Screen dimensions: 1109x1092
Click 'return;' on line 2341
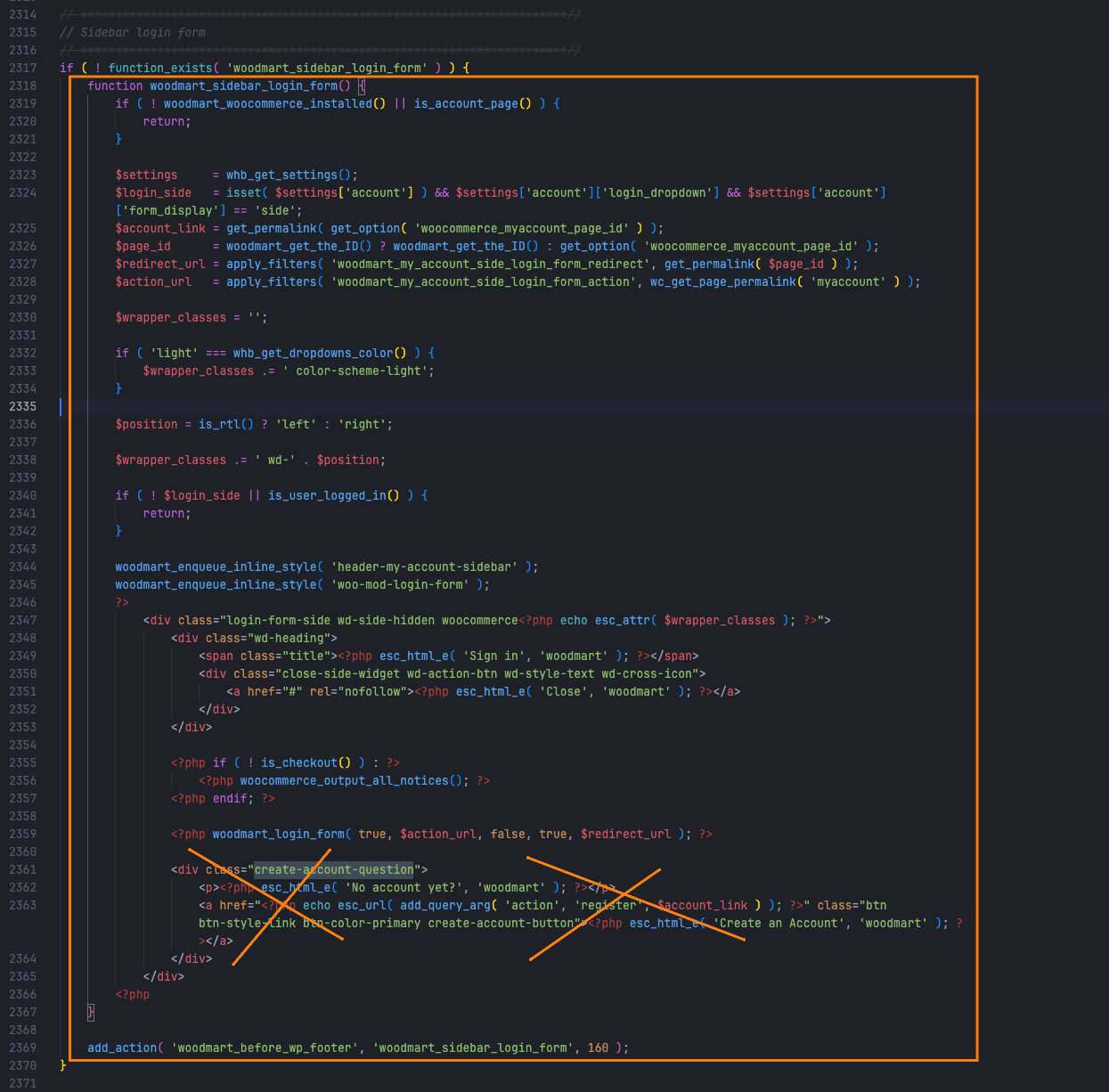click(167, 513)
